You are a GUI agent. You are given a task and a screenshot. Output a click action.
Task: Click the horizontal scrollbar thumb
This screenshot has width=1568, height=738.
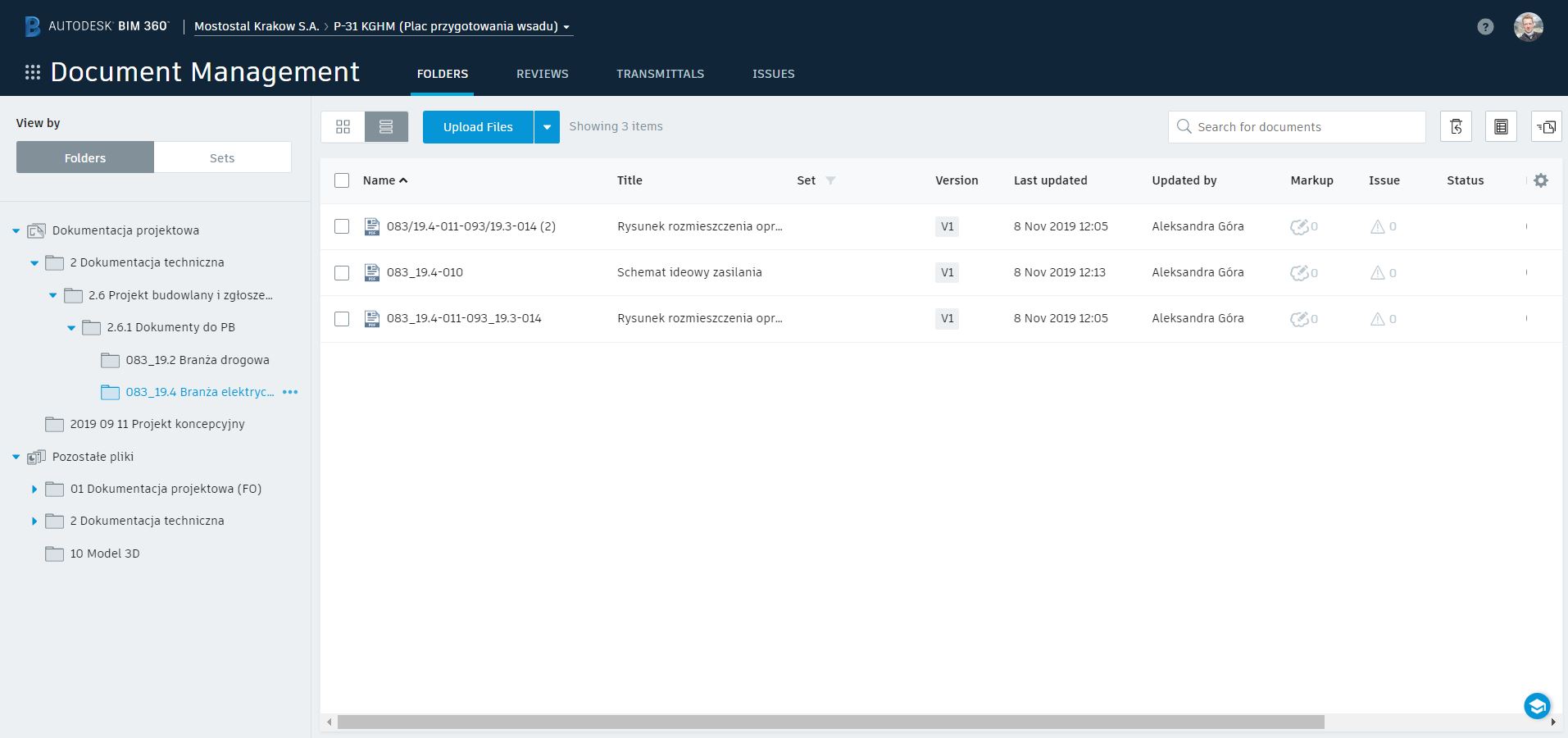click(x=830, y=722)
